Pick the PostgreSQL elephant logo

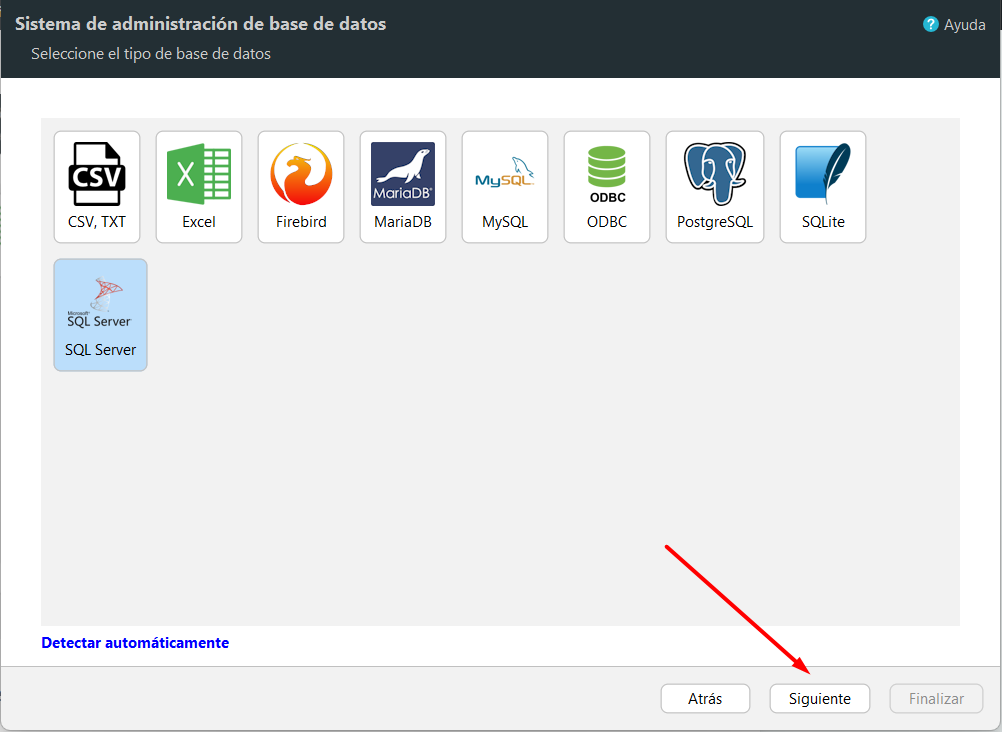click(x=714, y=174)
